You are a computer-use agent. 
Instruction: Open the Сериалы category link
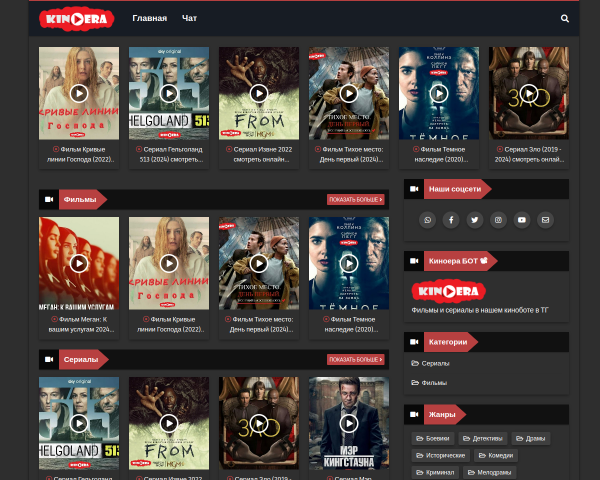[x=430, y=363]
